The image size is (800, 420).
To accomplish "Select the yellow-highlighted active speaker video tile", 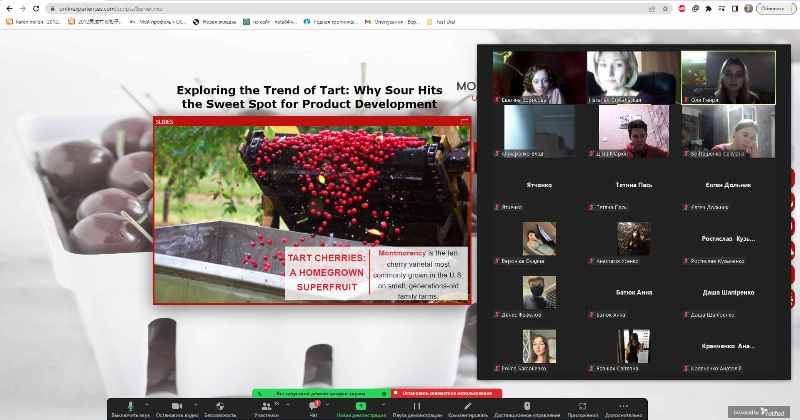I will click(x=728, y=78).
